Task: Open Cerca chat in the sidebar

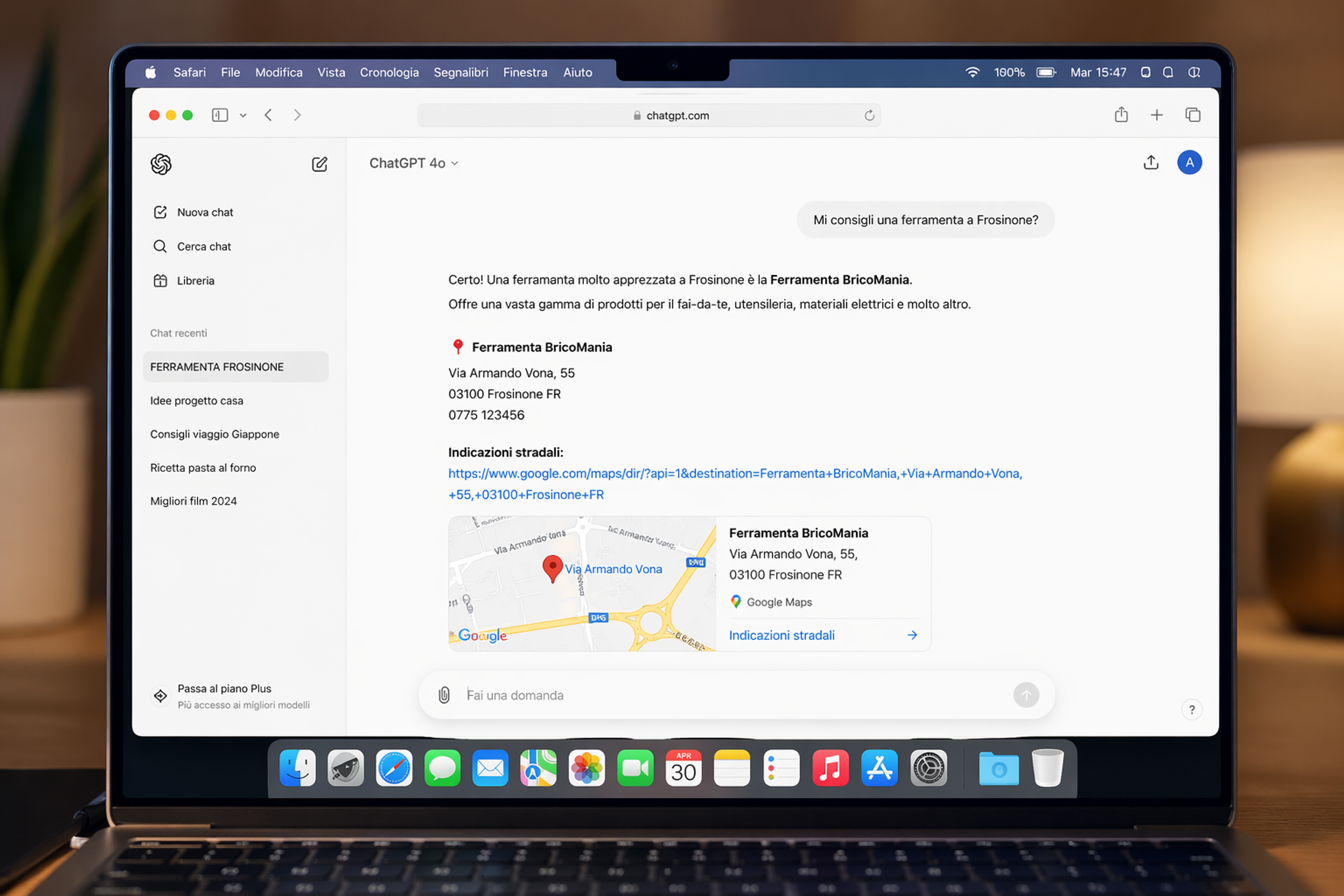Action: point(203,246)
